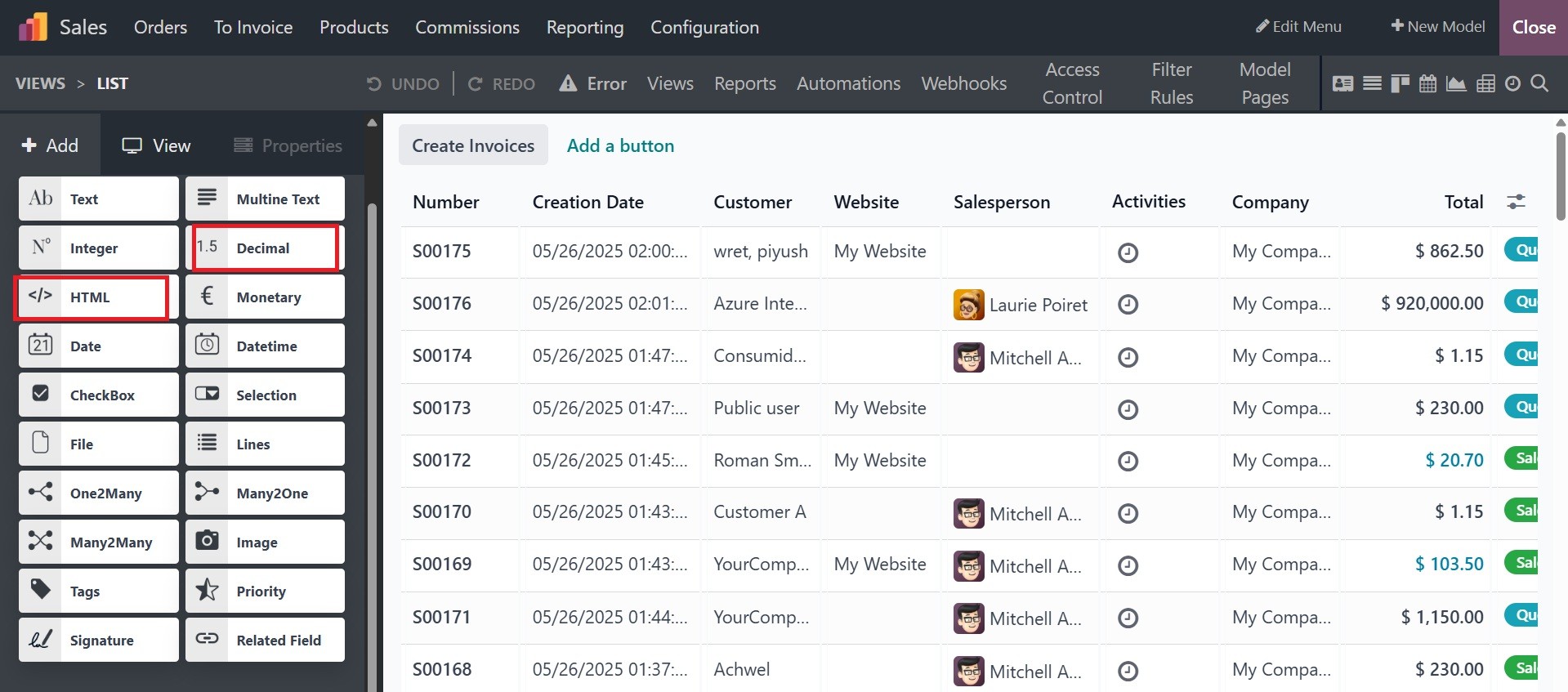This screenshot has height=692, width=1568.
Task: Click the Add a button link
Action: [x=620, y=145]
